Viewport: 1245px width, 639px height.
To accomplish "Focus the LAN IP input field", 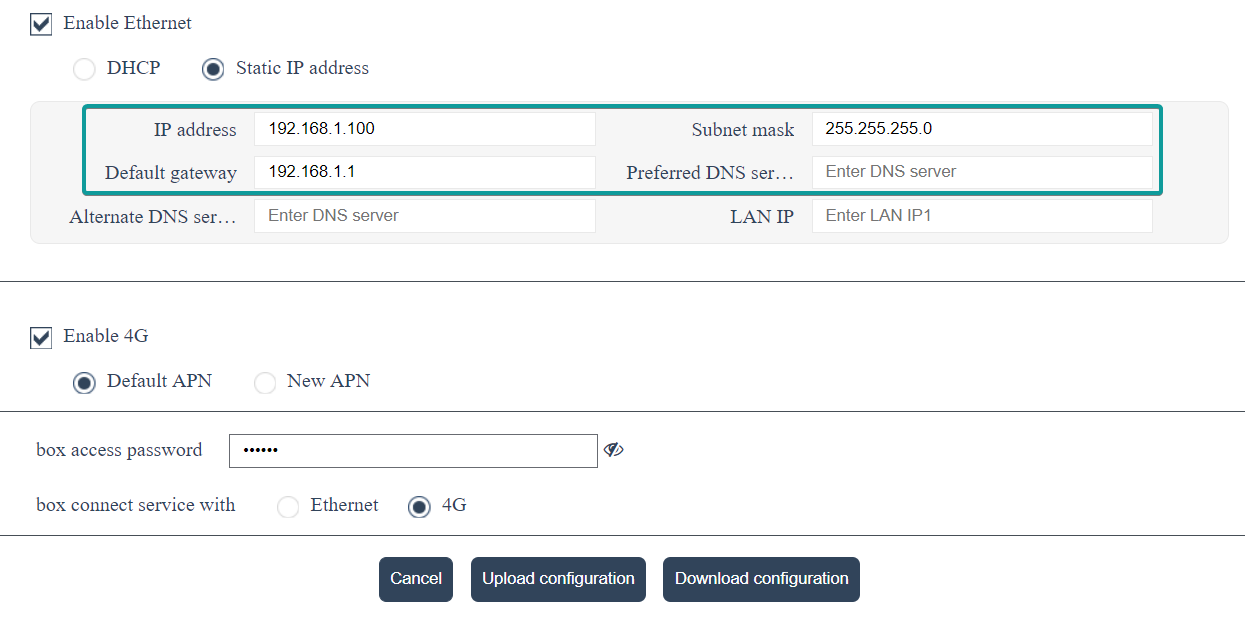I will tap(981, 216).
